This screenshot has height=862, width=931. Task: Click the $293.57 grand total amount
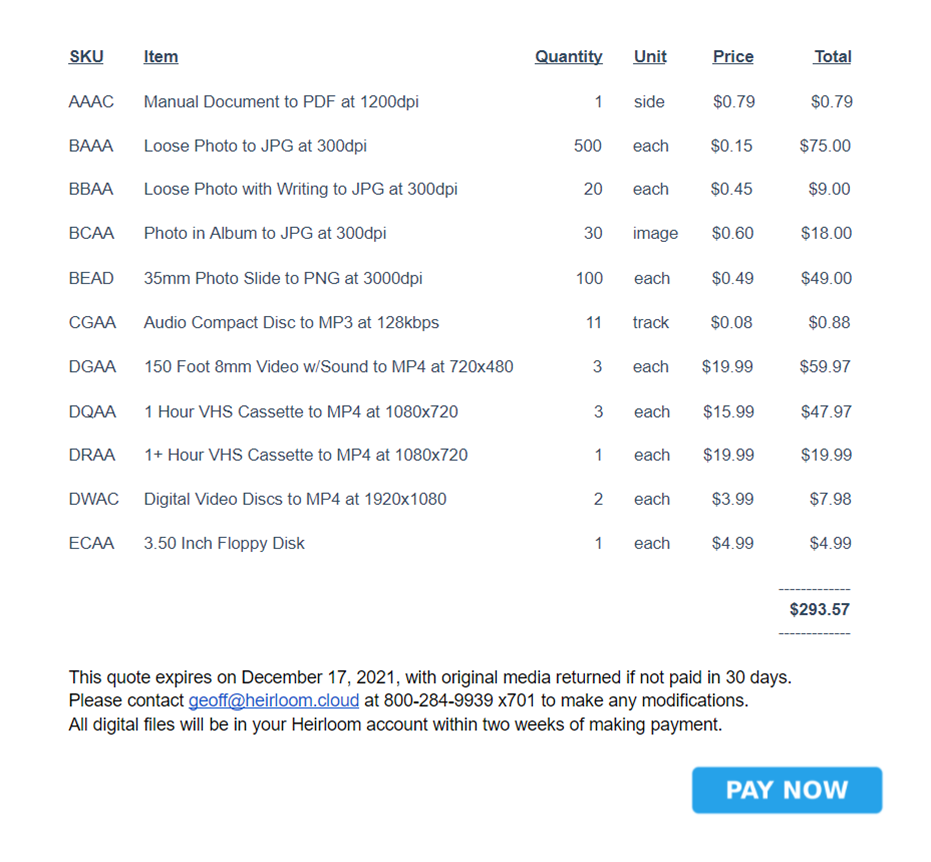click(x=819, y=609)
